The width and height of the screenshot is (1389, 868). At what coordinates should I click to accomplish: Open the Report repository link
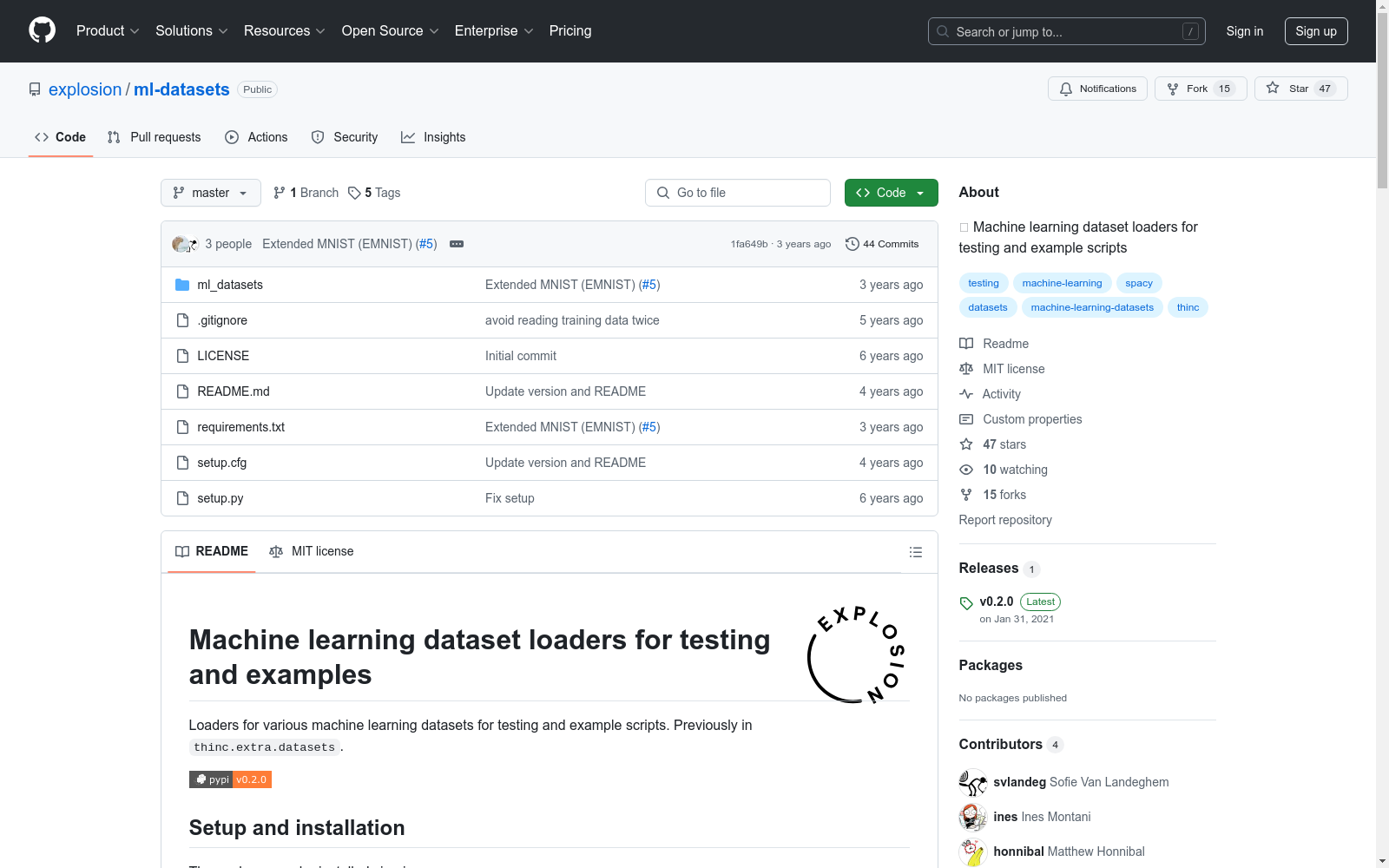click(1005, 520)
